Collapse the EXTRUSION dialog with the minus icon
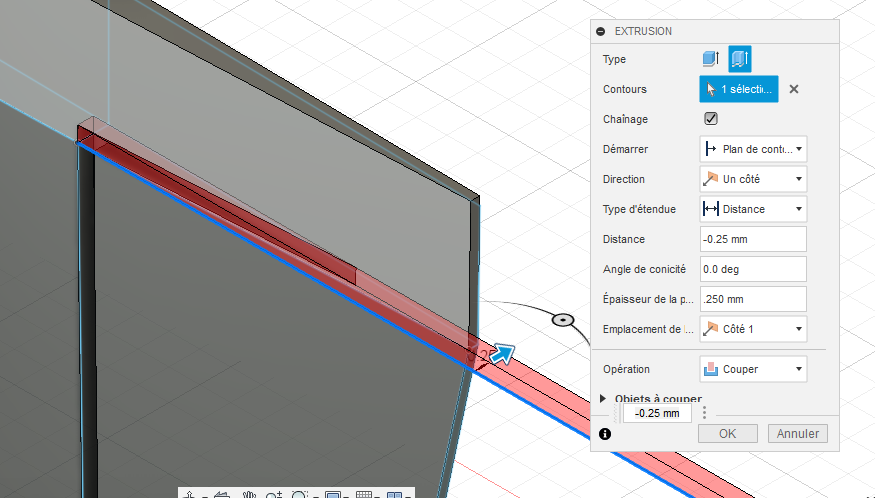Image resolution: width=875 pixels, height=498 pixels. click(600, 31)
